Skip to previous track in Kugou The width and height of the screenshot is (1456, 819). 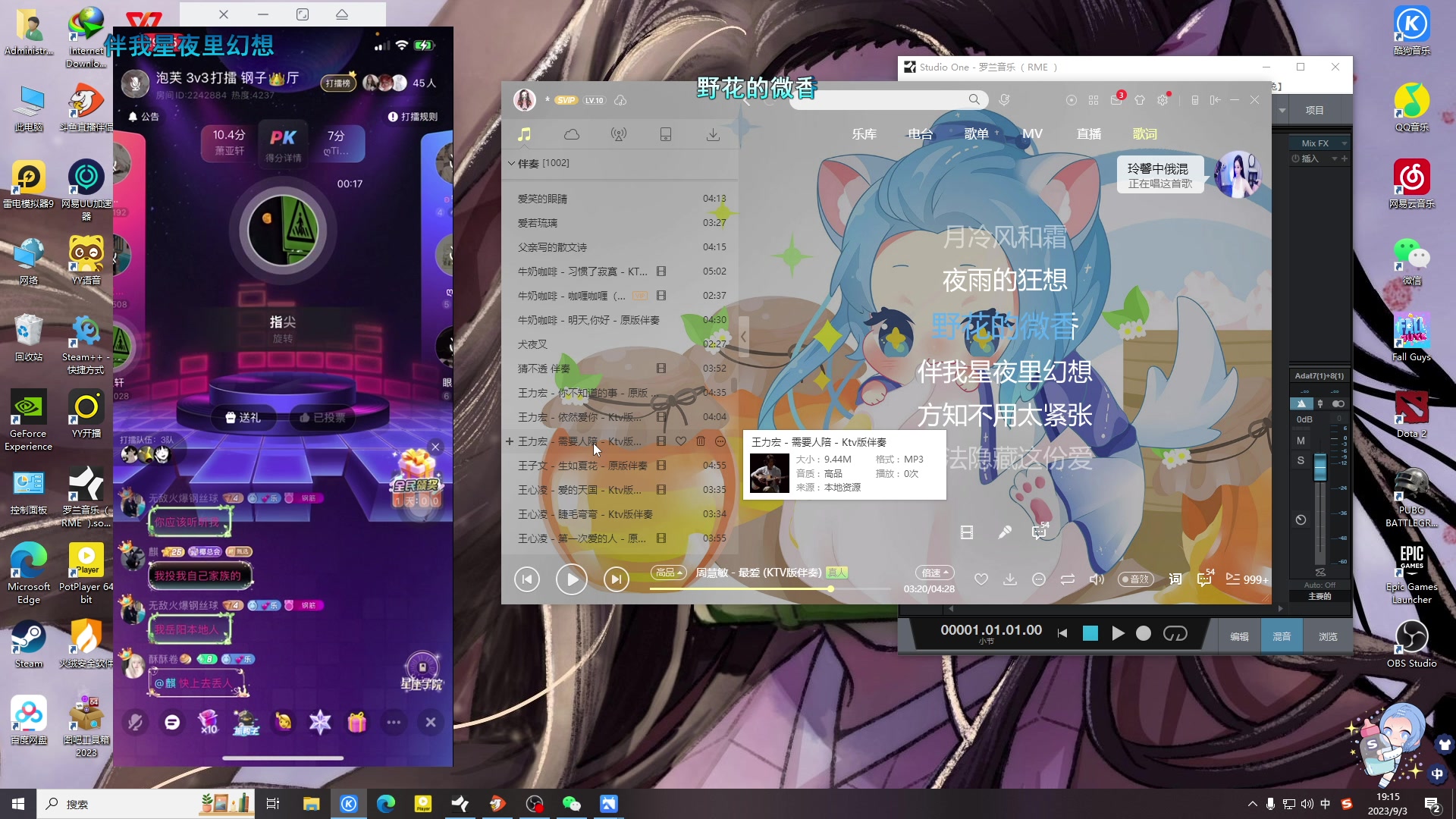[x=527, y=579]
